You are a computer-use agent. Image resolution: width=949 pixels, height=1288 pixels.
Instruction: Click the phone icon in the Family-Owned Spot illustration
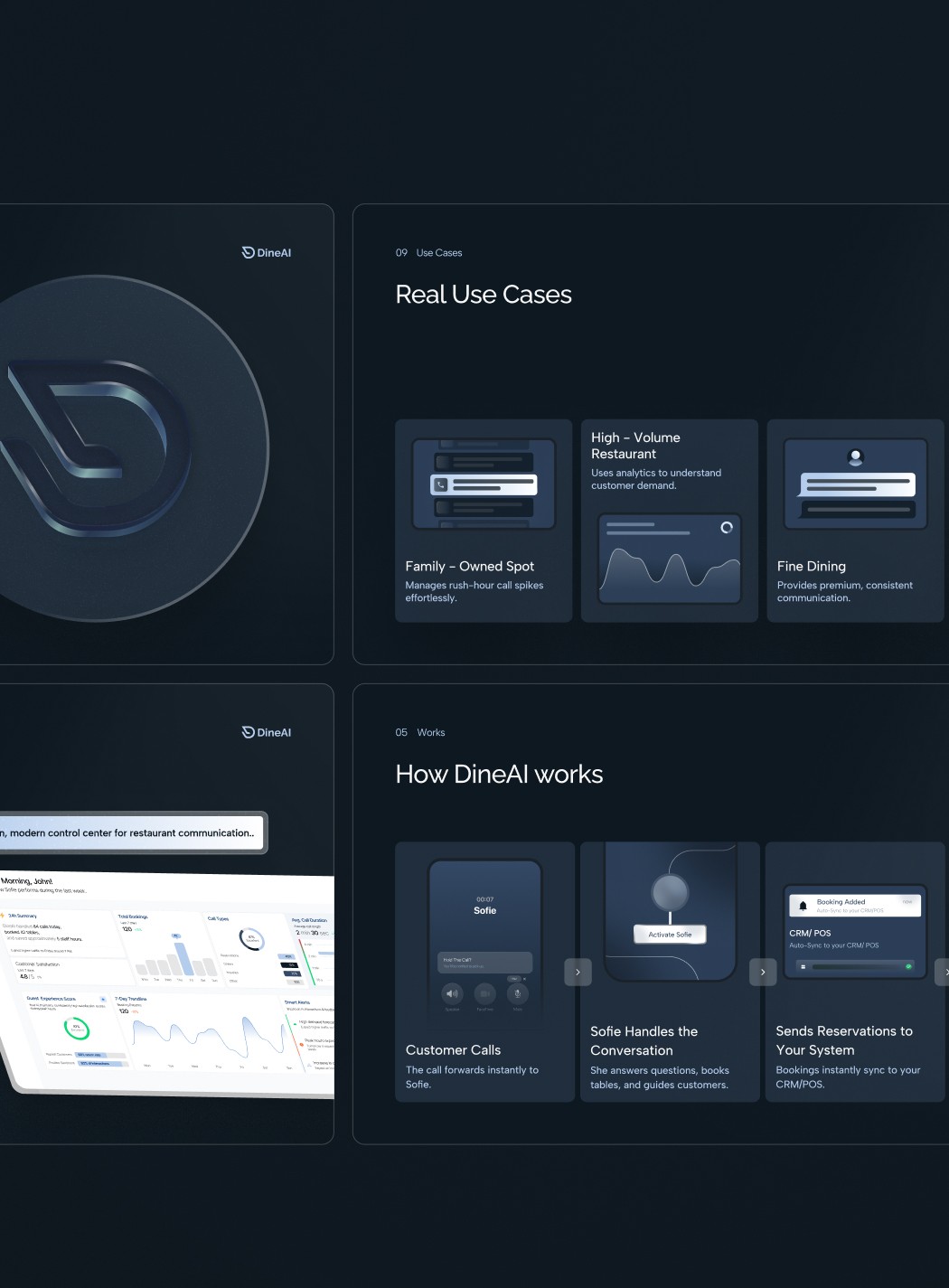(441, 485)
